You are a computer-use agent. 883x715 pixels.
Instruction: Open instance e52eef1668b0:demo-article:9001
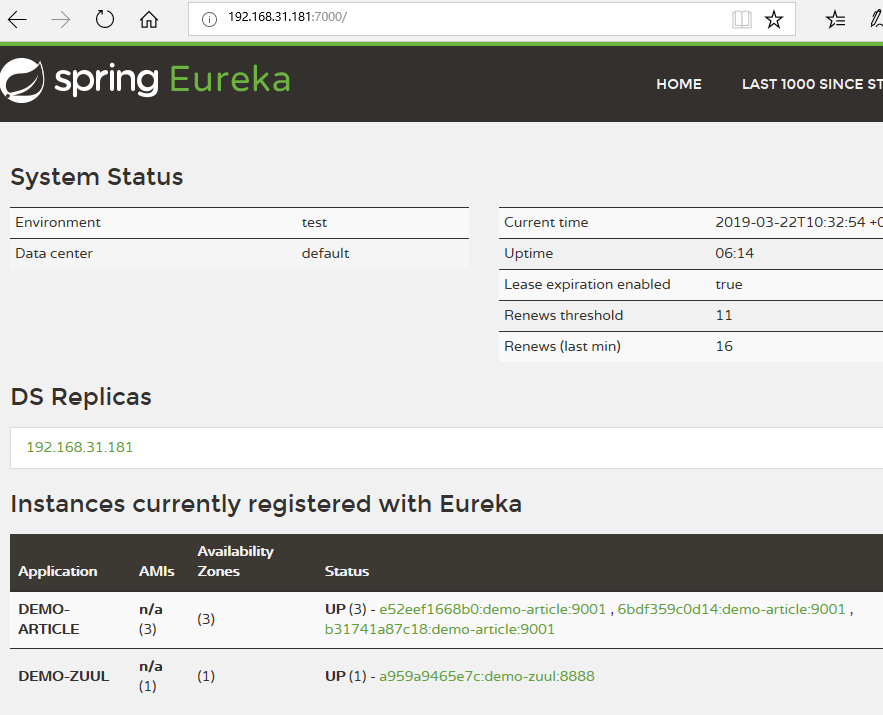tap(492, 609)
